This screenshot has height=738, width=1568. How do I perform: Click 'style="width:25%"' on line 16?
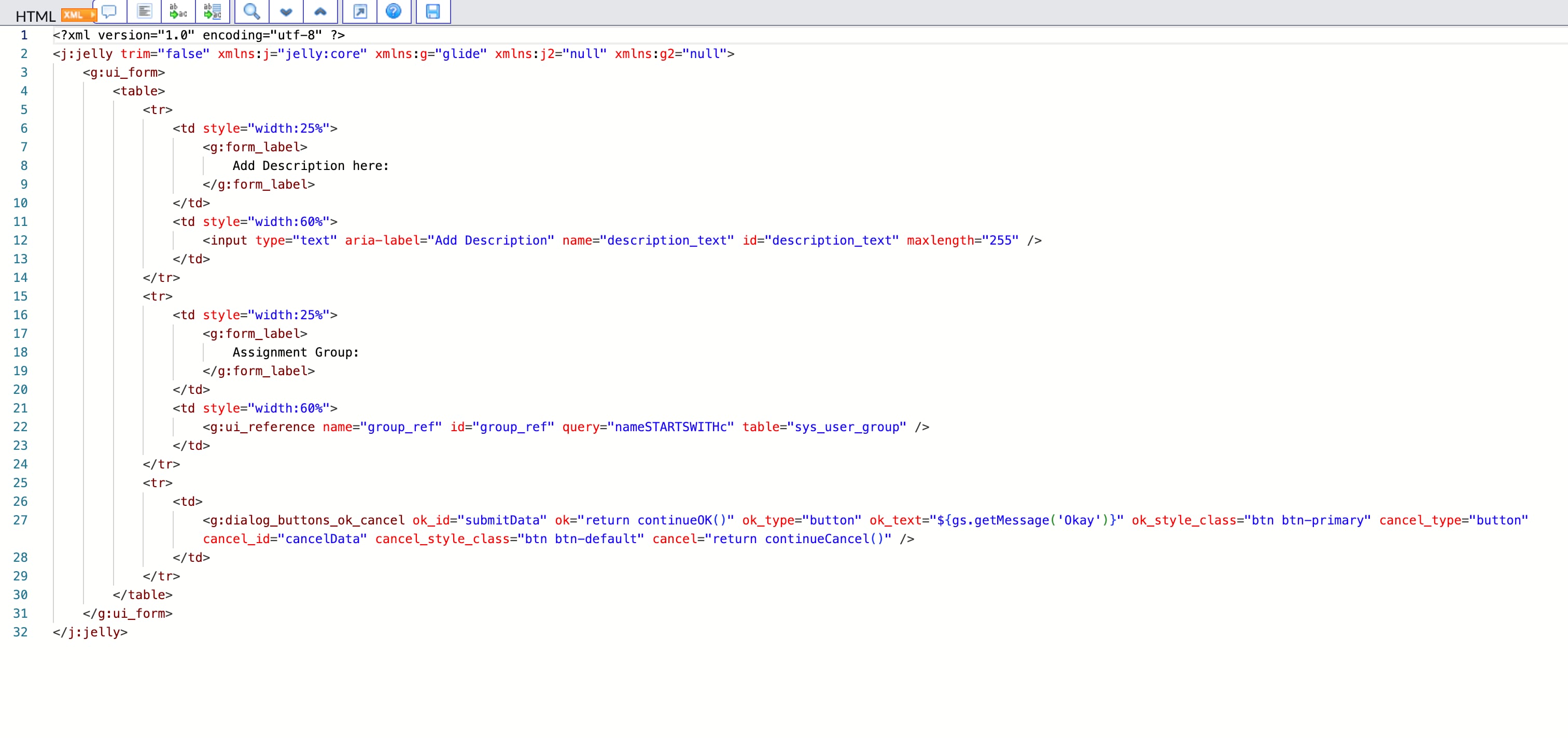[266, 315]
